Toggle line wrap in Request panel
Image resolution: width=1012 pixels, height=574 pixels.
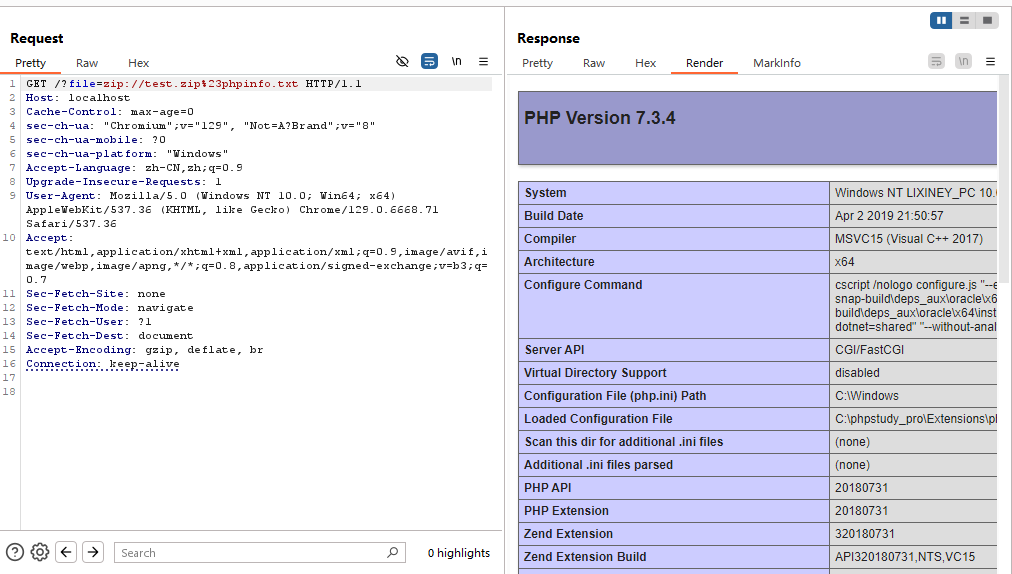coord(429,62)
